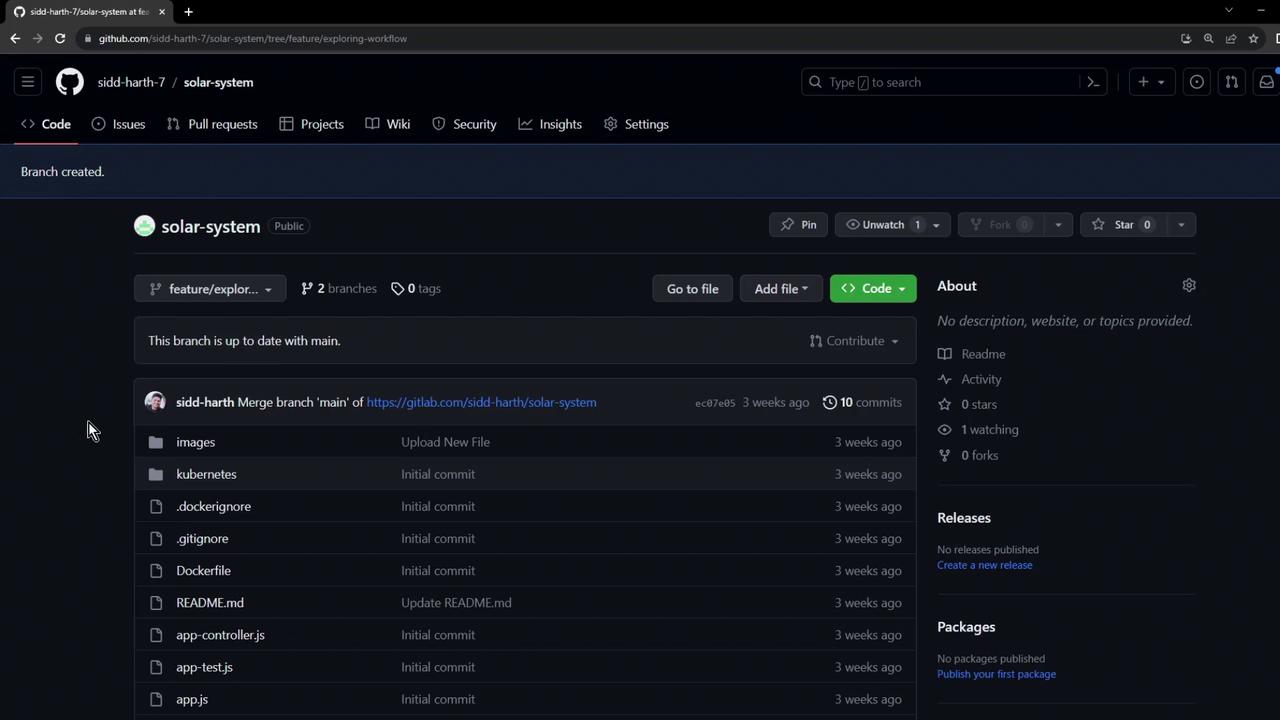
Task: Click the kubernetes folder icon
Action: coord(156,474)
